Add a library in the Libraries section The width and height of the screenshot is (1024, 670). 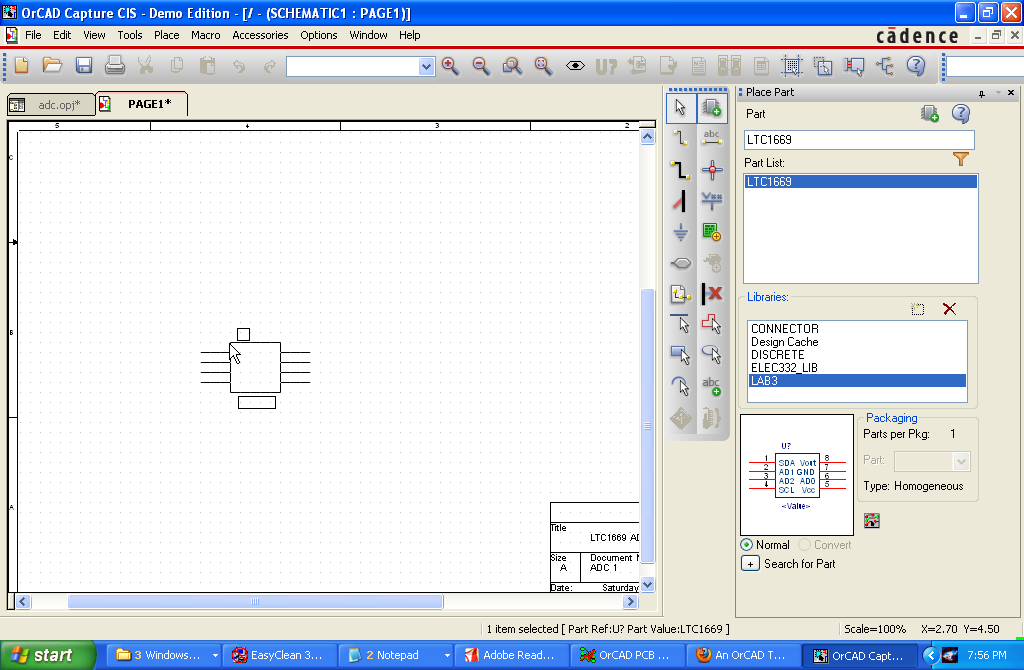click(918, 309)
